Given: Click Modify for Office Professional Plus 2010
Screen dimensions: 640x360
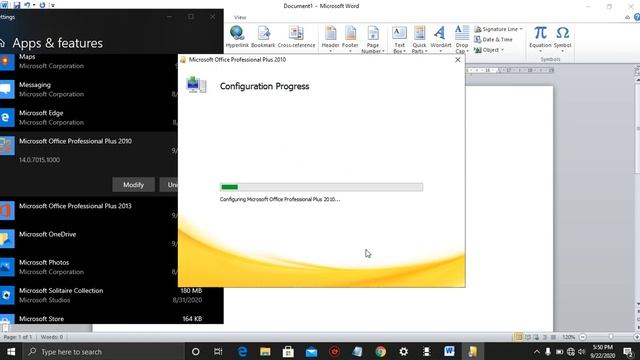Looking at the screenshot, I should click(133, 185).
